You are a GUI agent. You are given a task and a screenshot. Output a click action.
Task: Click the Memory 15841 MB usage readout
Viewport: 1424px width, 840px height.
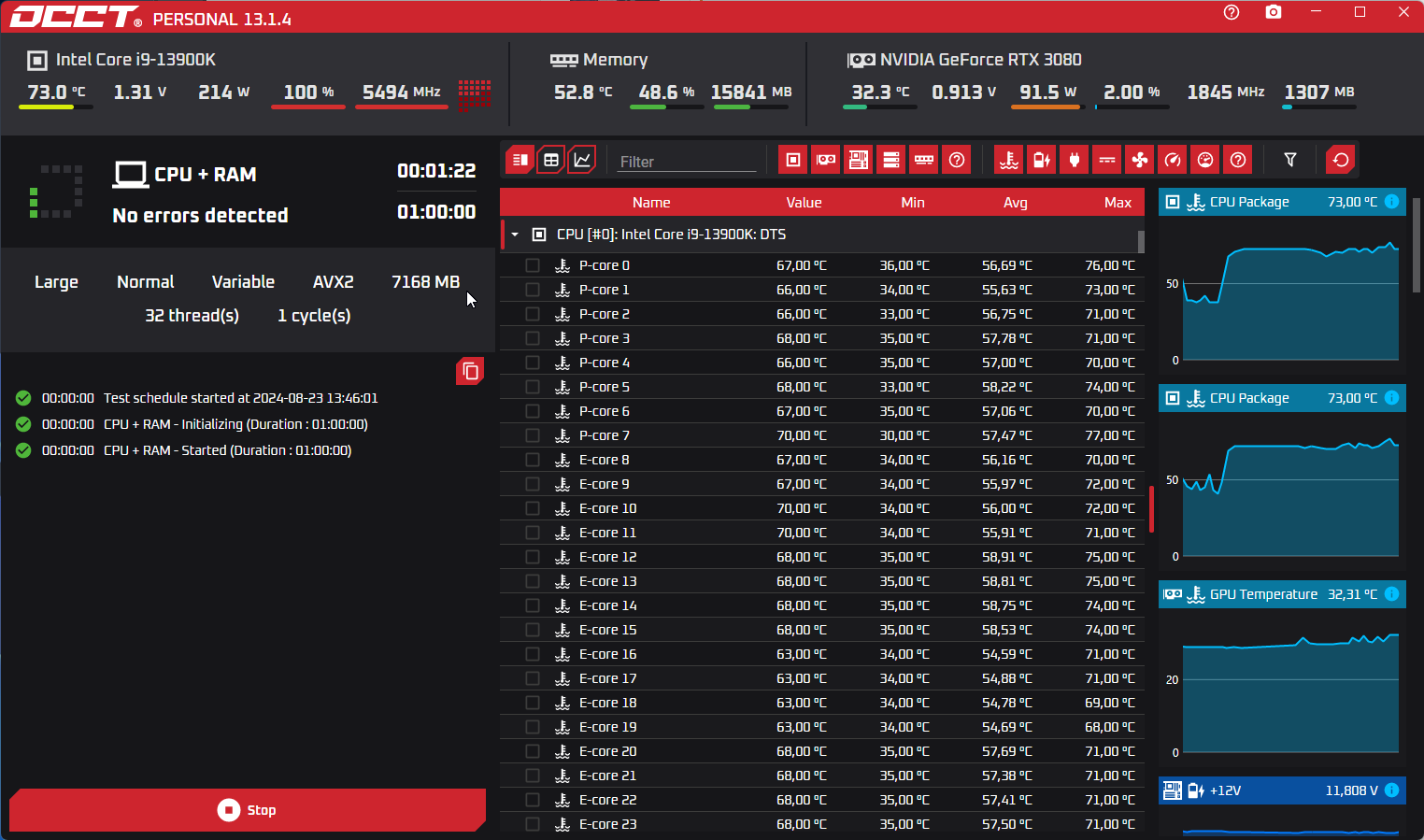[751, 92]
